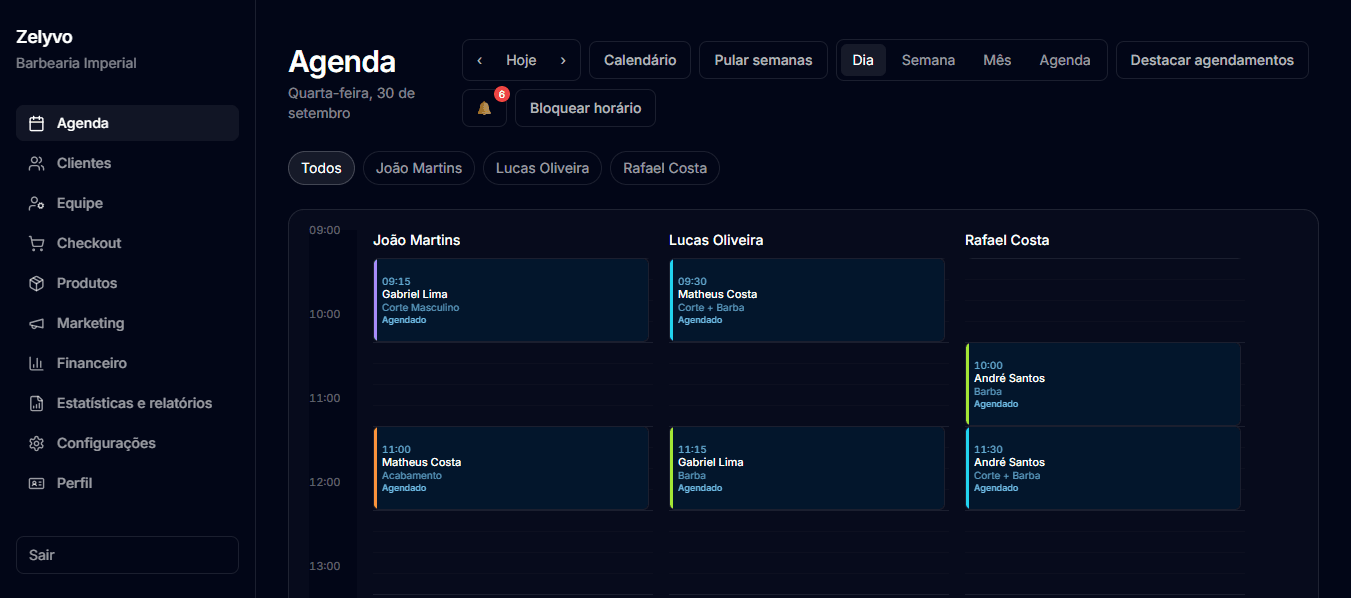Go to previous day with left chevron
The width and height of the screenshot is (1351, 598).
point(480,60)
